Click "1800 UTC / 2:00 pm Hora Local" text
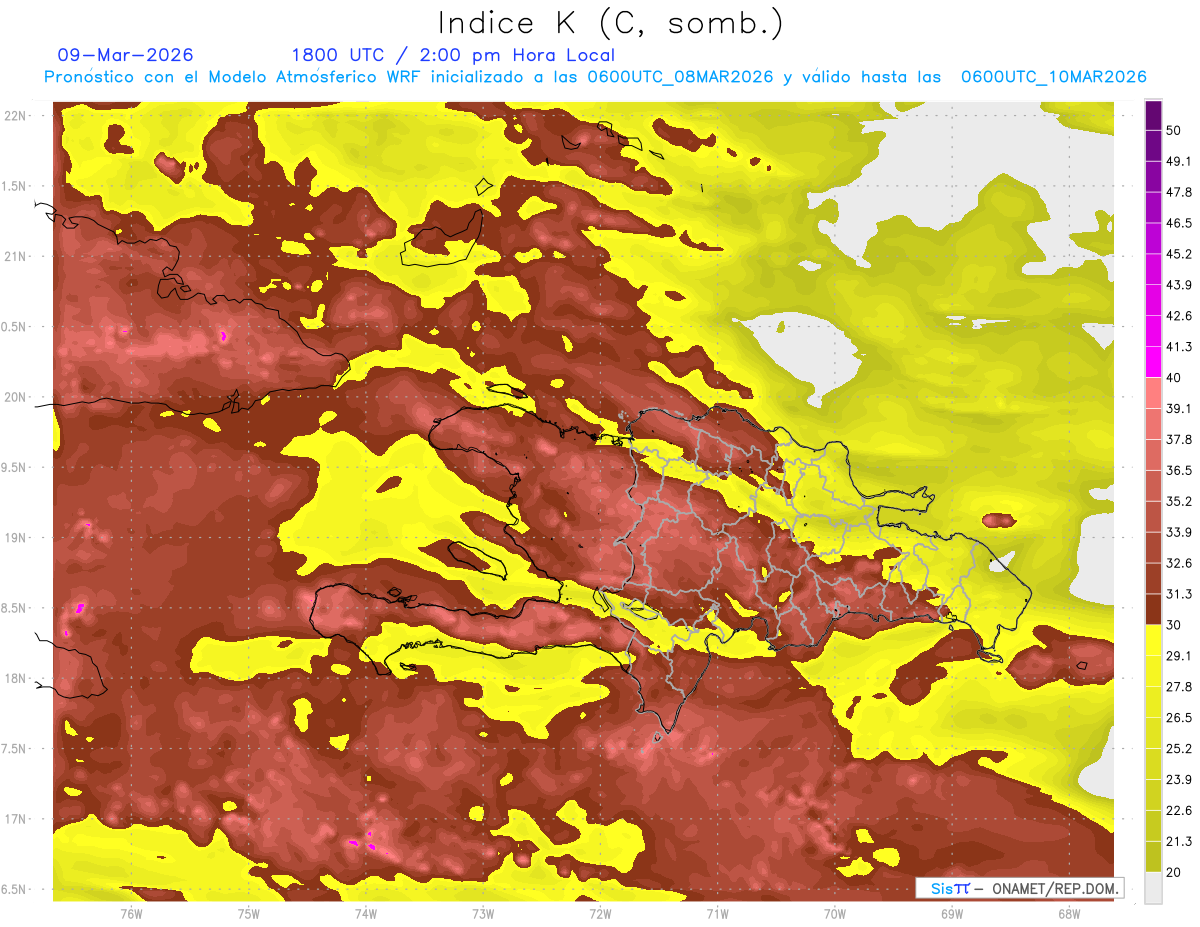The image size is (1200, 927). coord(453,55)
